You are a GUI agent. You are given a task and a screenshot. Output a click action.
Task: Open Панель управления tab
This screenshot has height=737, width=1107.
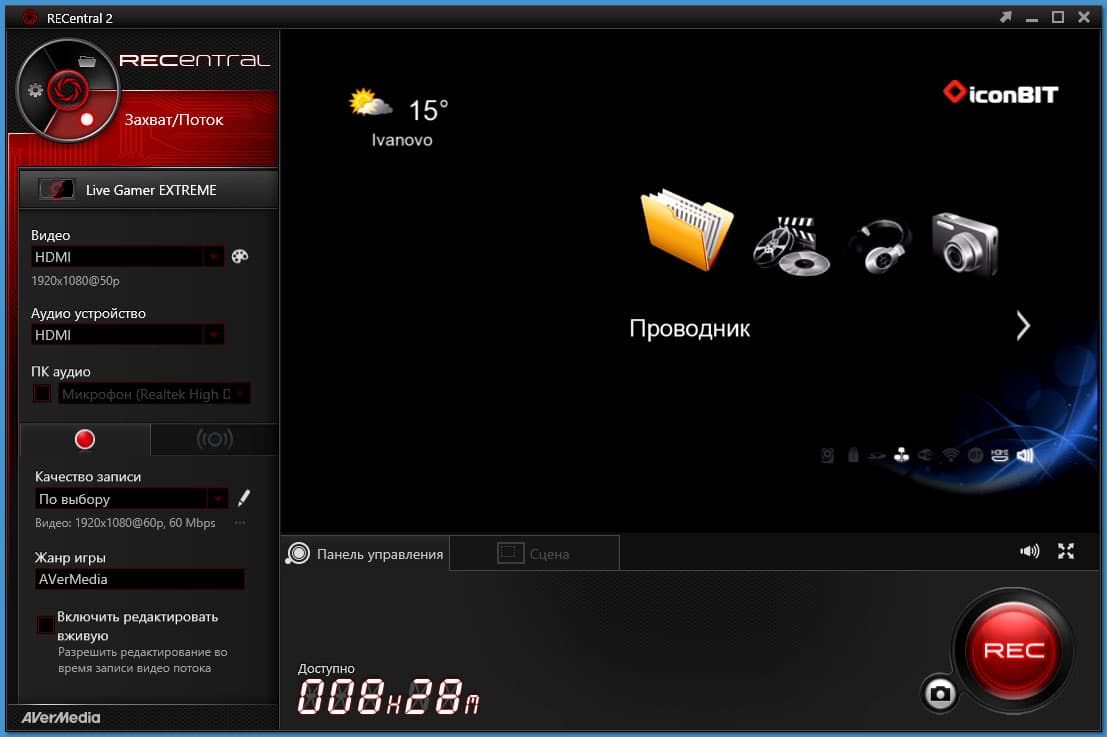point(365,553)
